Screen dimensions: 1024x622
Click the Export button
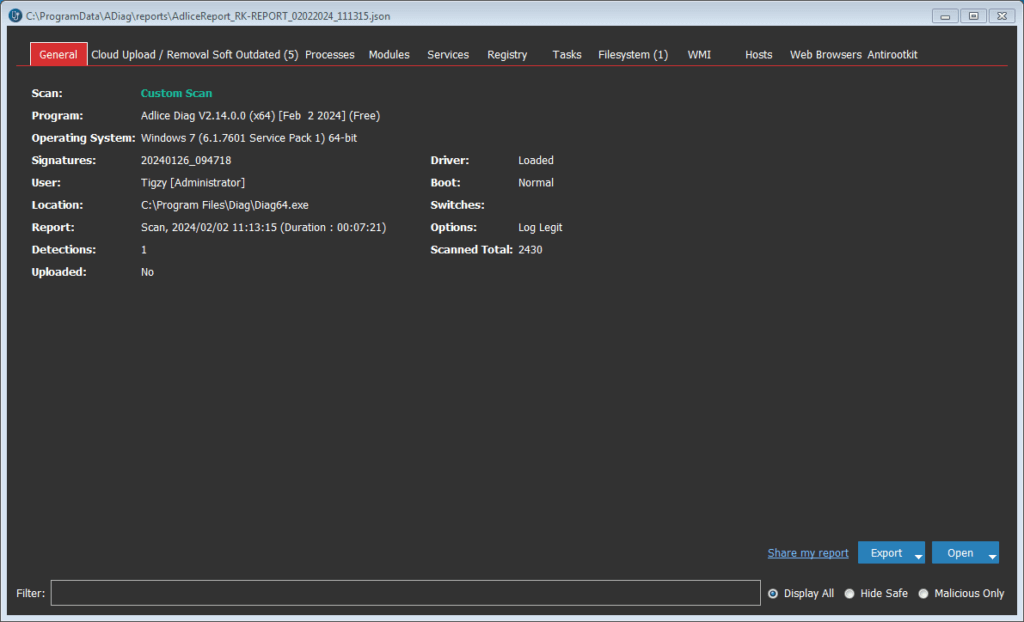pyautogui.click(x=886, y=553)
